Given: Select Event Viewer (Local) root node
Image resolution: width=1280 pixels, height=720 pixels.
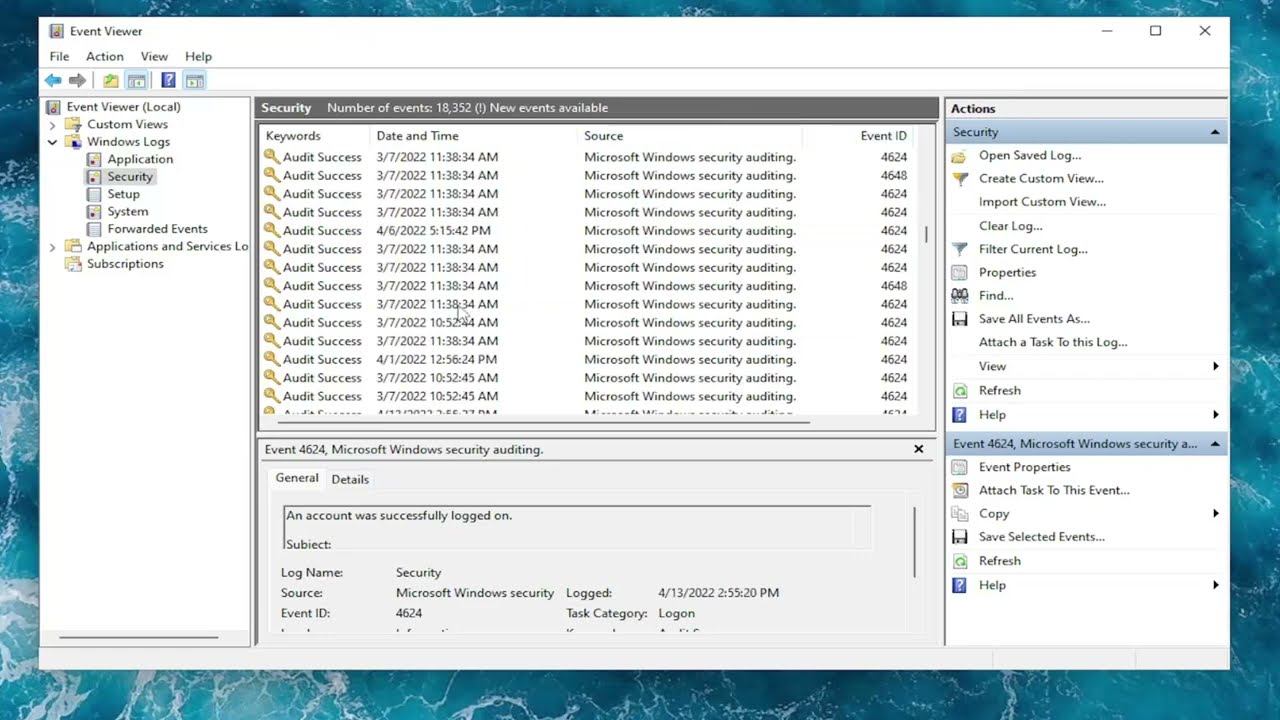Looking at the screenshot, I should pos(123,107).
